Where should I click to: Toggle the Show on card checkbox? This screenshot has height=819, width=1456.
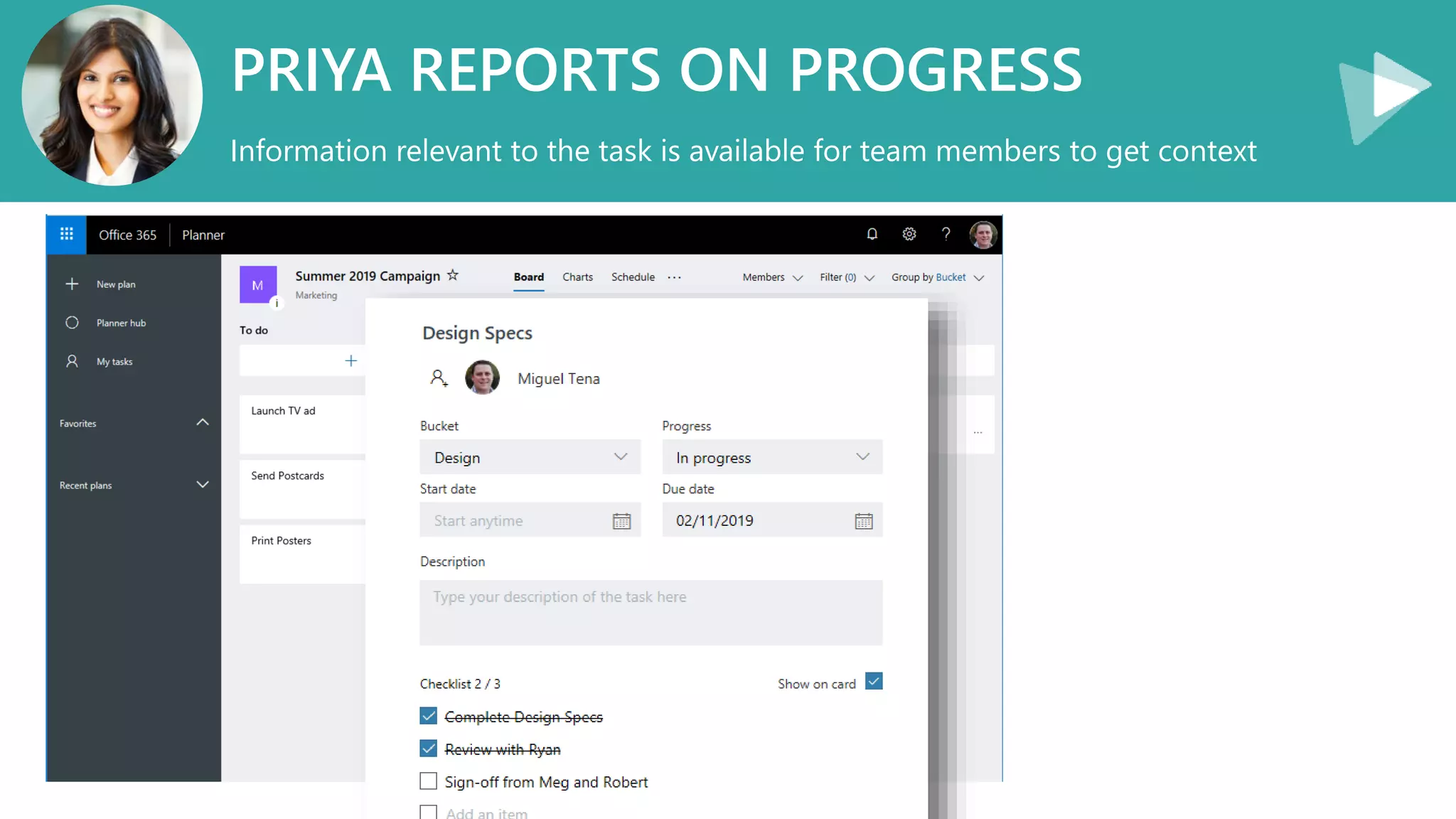874,681
